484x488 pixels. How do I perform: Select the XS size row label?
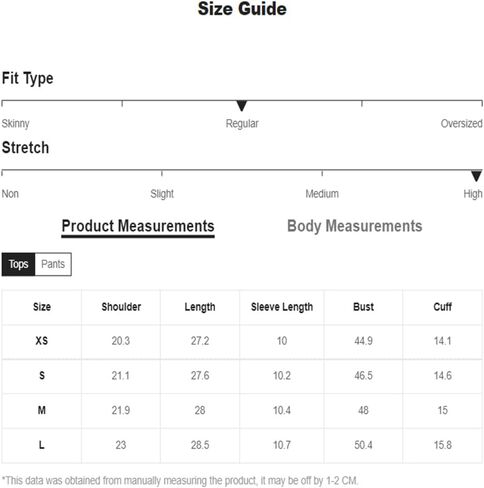[x=42, y=341]
